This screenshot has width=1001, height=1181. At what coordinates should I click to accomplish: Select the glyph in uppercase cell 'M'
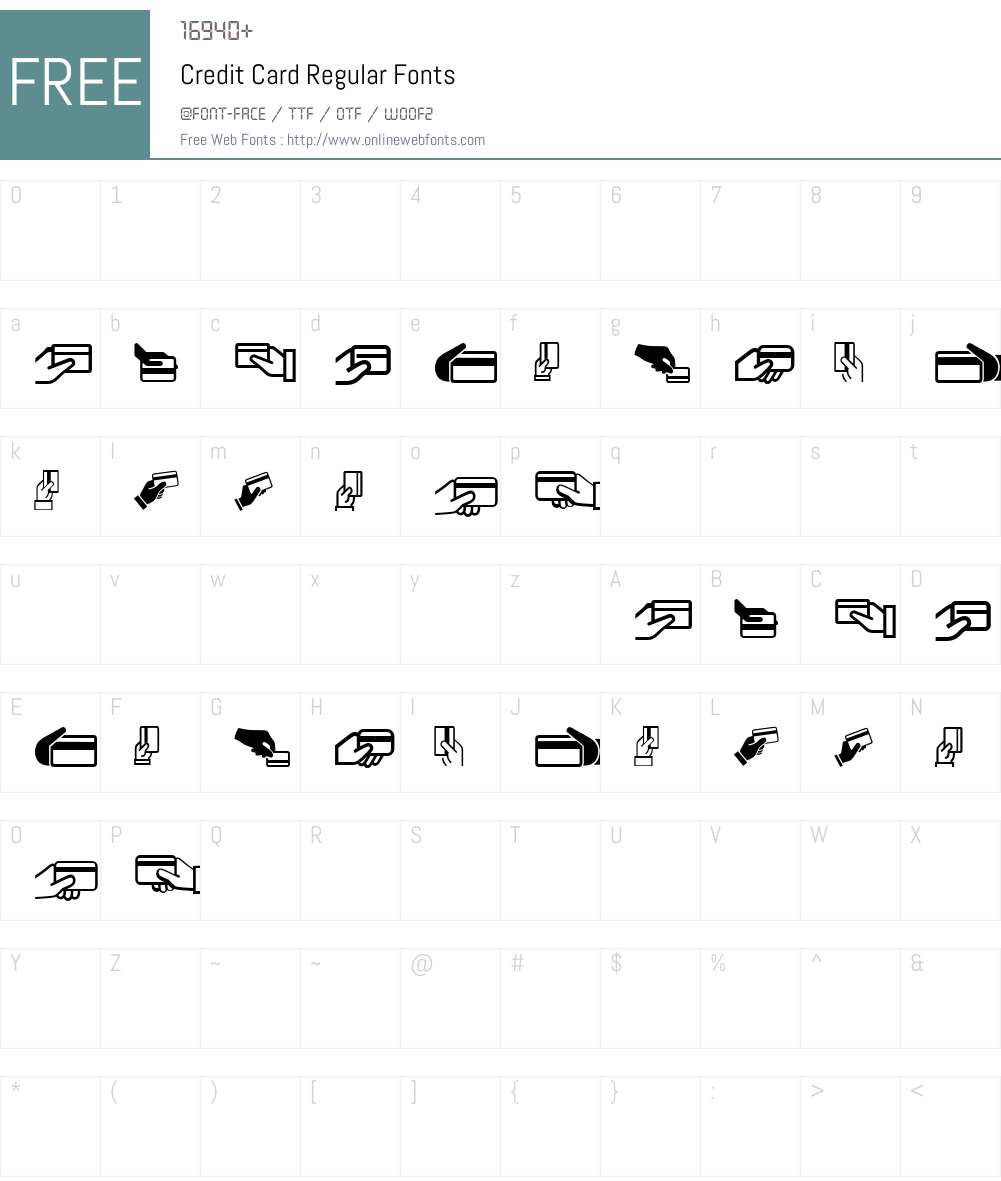(x=853, y=746)
